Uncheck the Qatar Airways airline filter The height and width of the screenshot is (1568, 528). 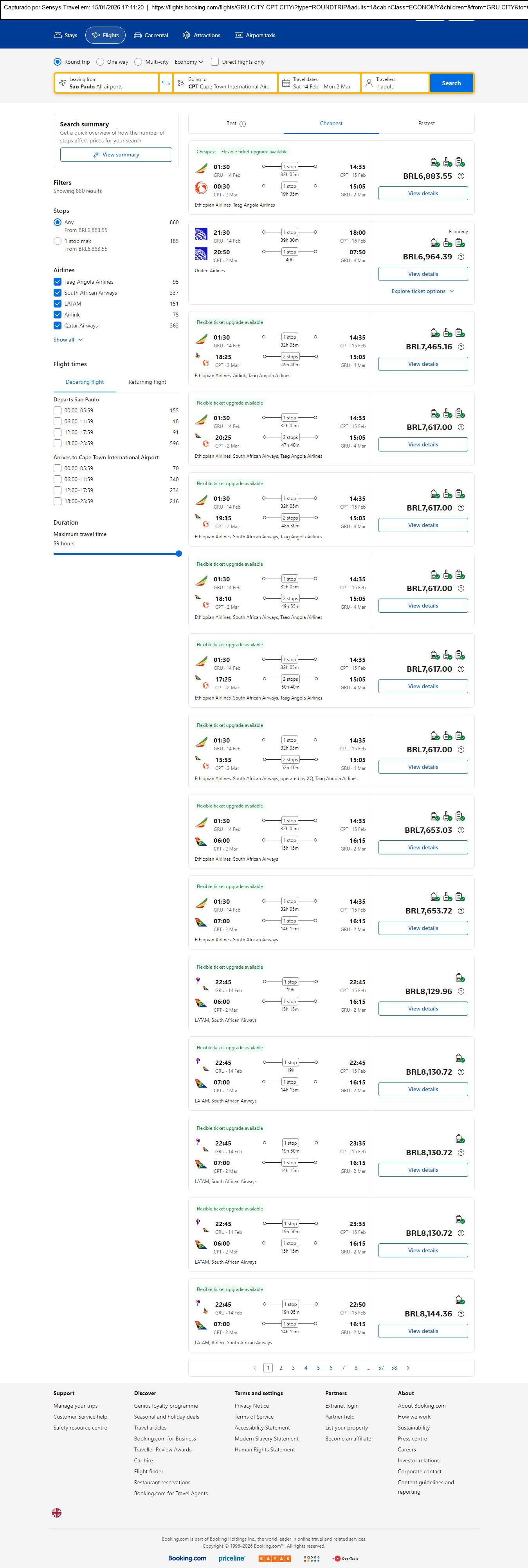pos(57,325)
